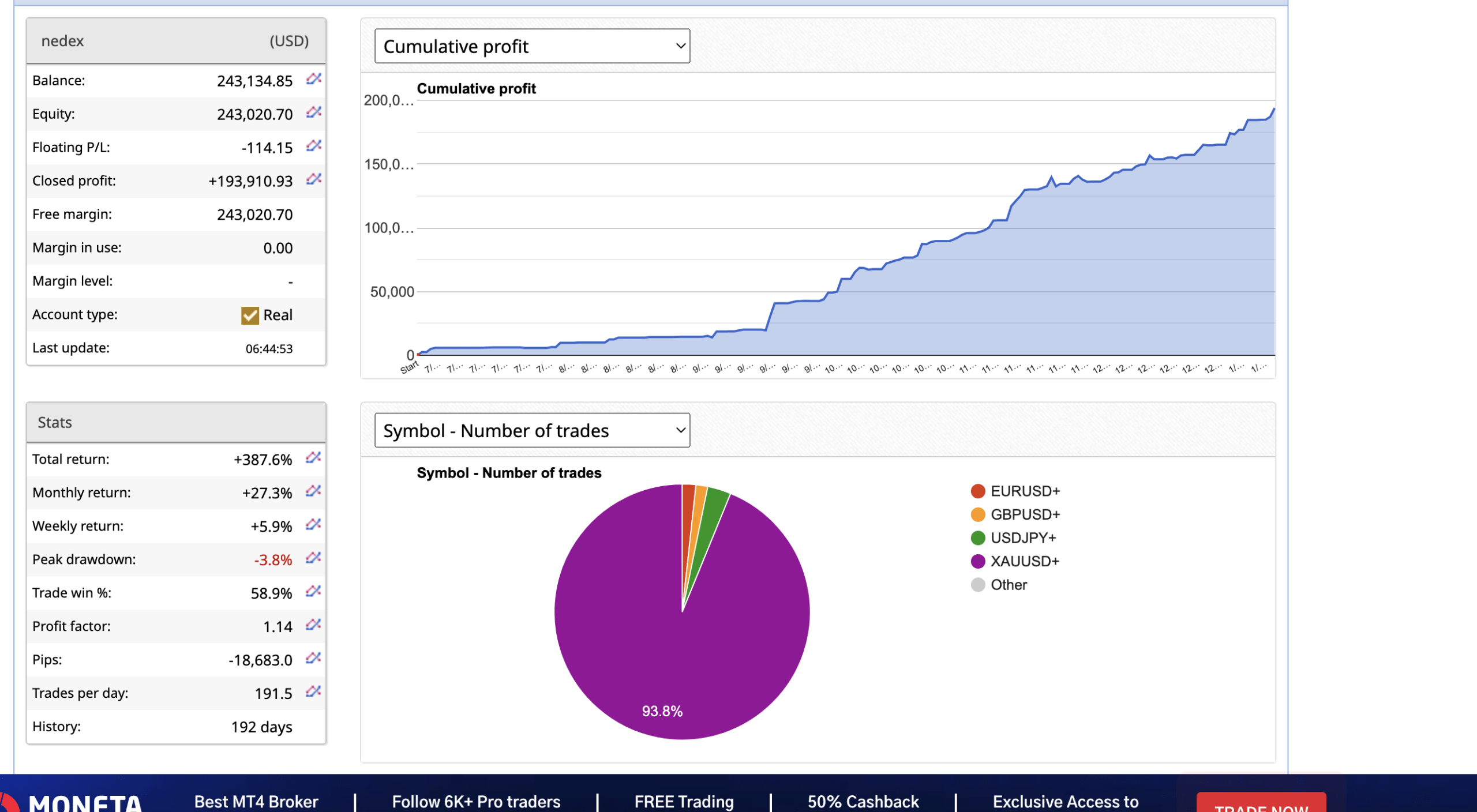Open the Trade win % chart icon
Image resolution: width=1477 pixels, height=812 pixels.
pyautogui.click(x=312, y=592)
